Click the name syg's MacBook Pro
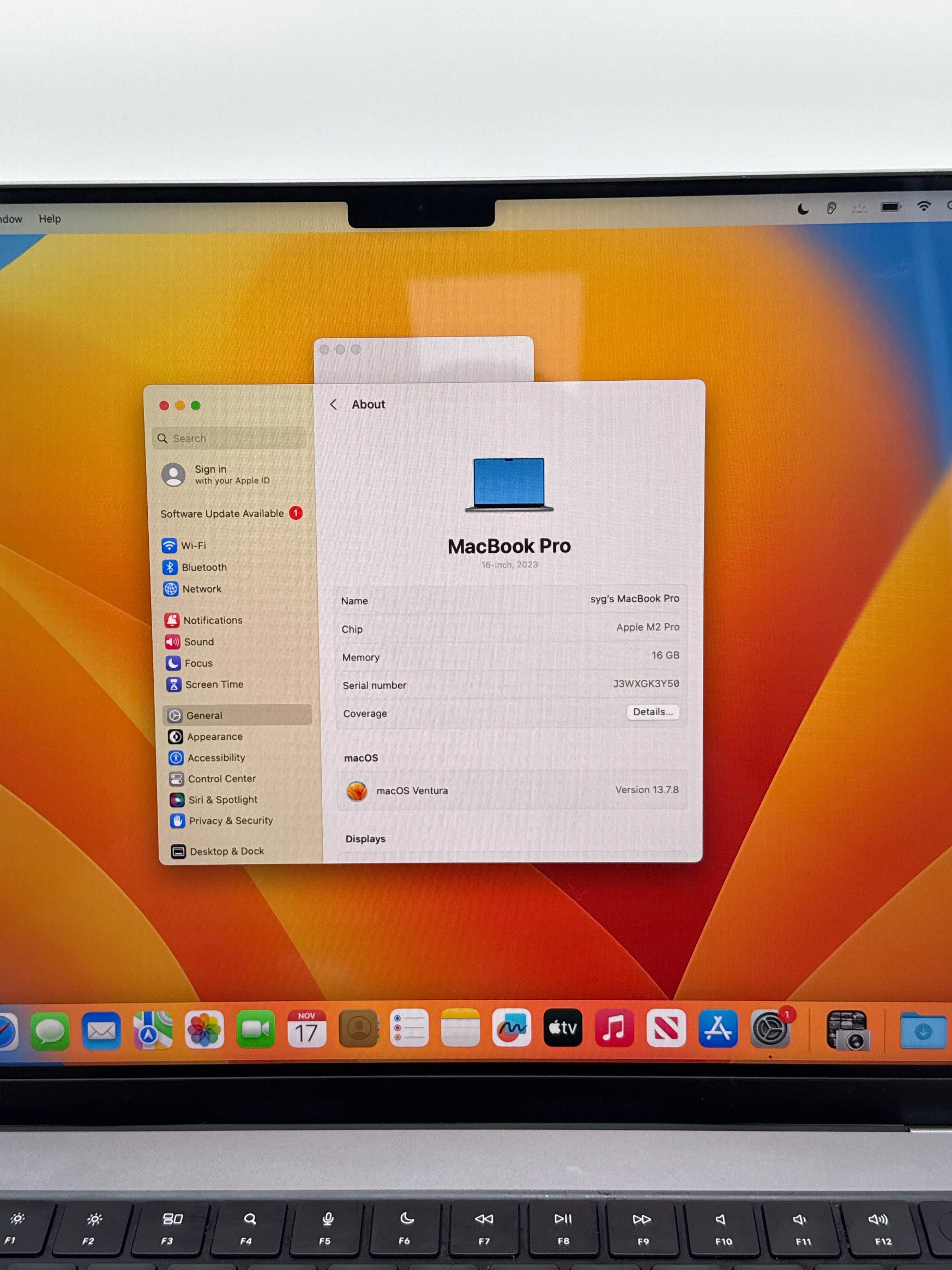This screenshot has height=1270, width=952. pos(635,598)
